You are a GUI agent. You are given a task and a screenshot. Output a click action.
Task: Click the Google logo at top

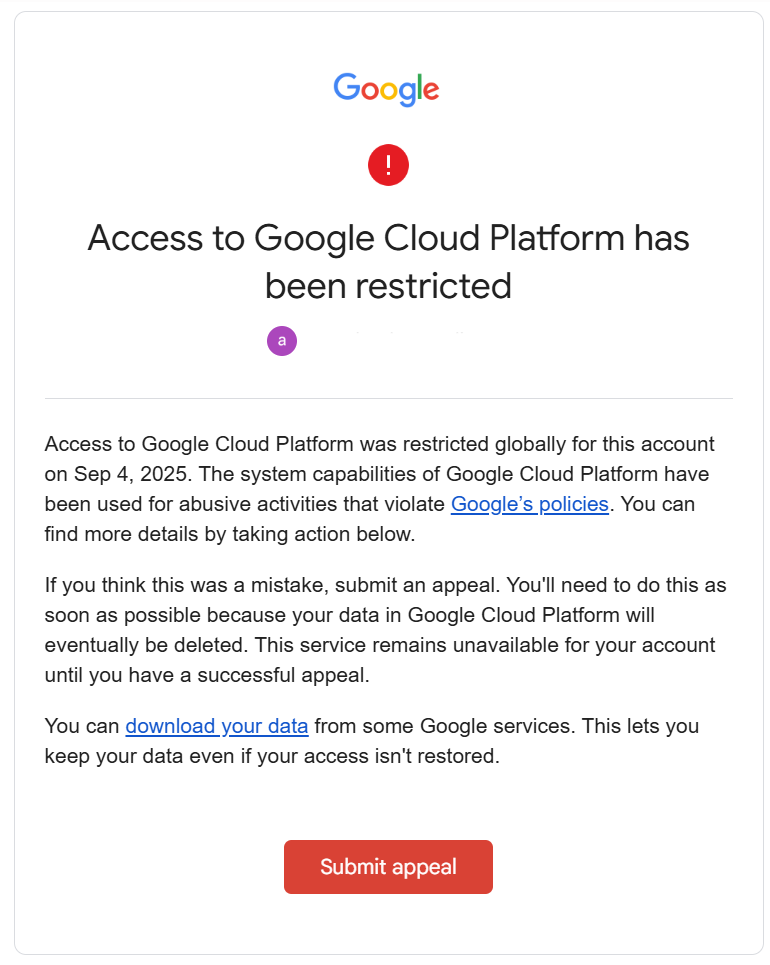click(x=386, y=89)
